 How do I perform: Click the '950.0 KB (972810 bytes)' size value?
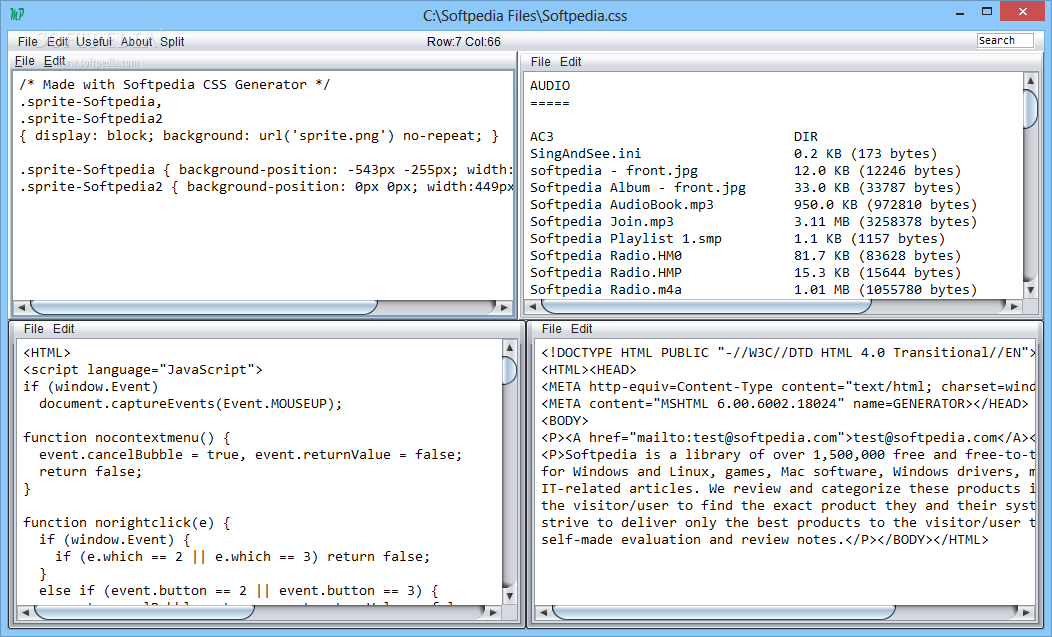[886, 205]
